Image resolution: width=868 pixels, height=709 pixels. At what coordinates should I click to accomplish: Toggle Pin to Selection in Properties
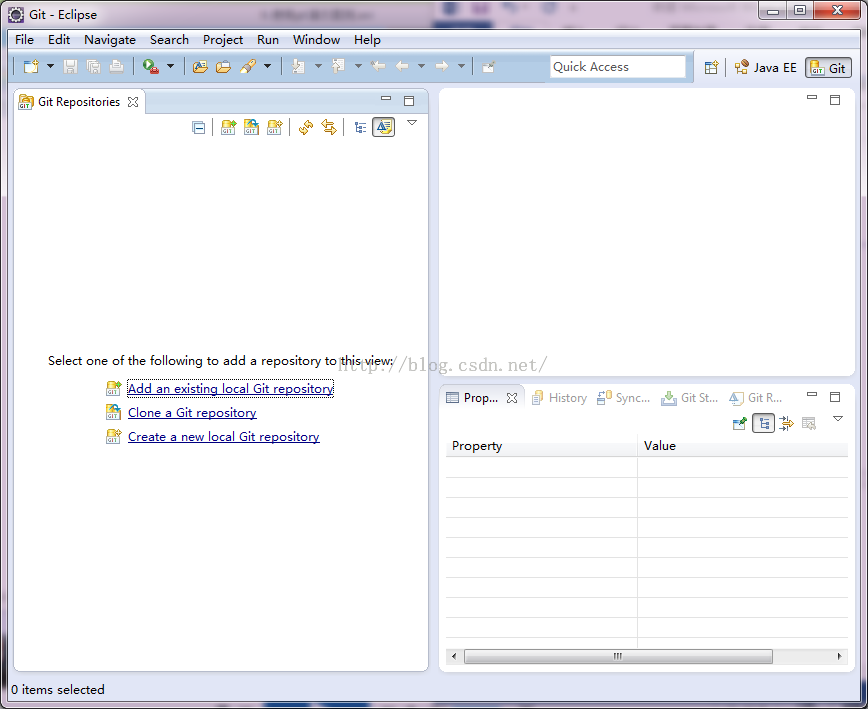[740, 424]
